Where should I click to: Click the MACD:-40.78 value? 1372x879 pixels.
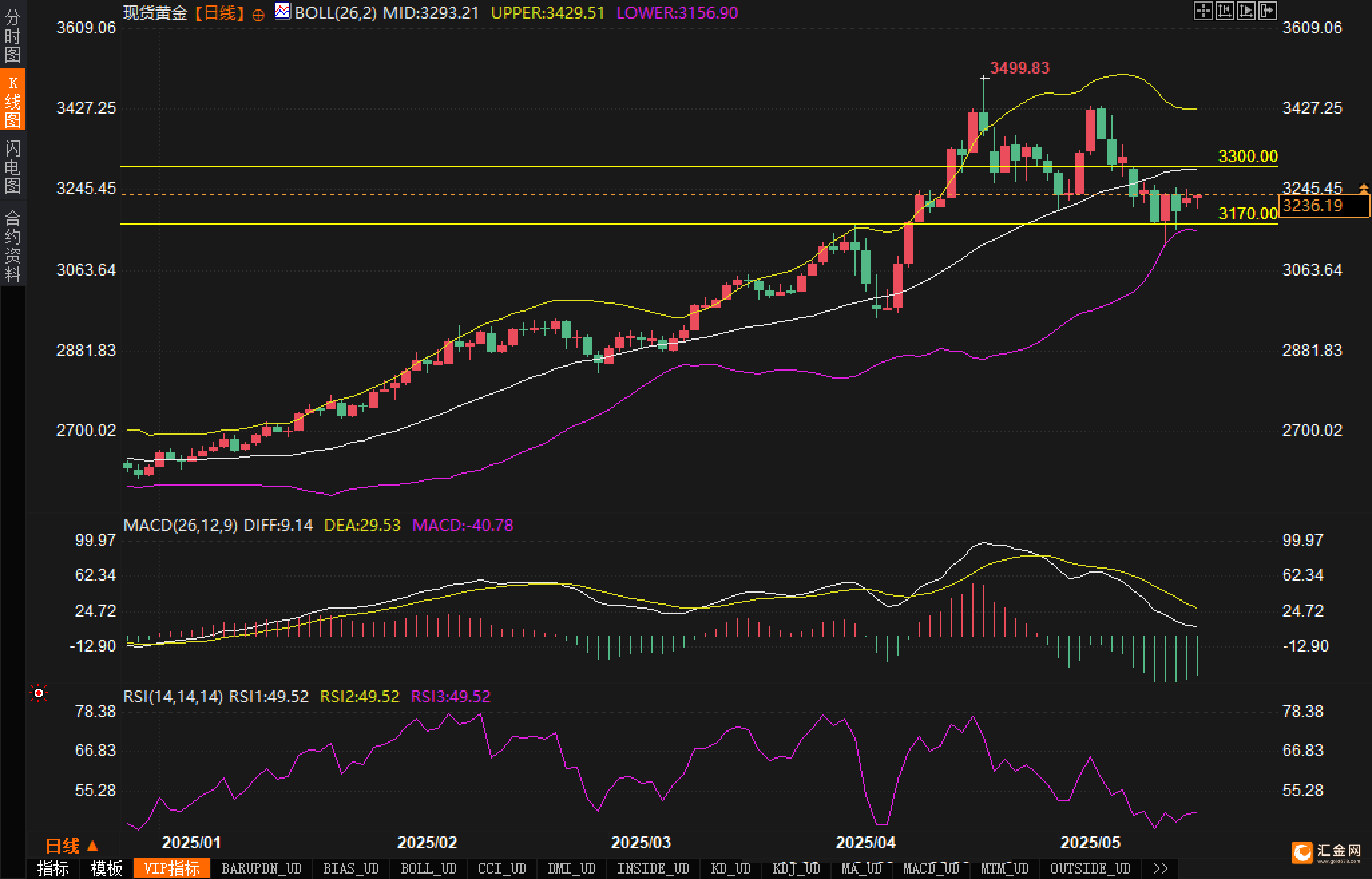463,525
